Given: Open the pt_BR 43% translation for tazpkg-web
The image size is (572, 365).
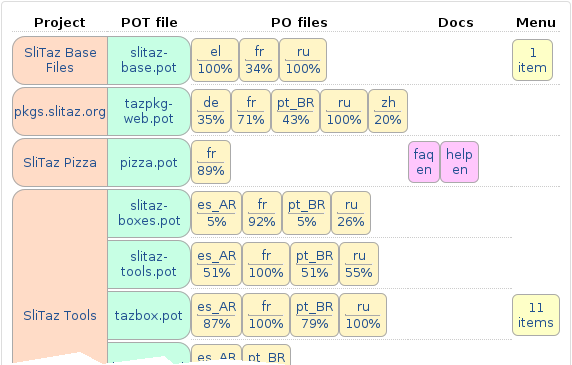Looking at the screenshot, I should coord(295,111).
